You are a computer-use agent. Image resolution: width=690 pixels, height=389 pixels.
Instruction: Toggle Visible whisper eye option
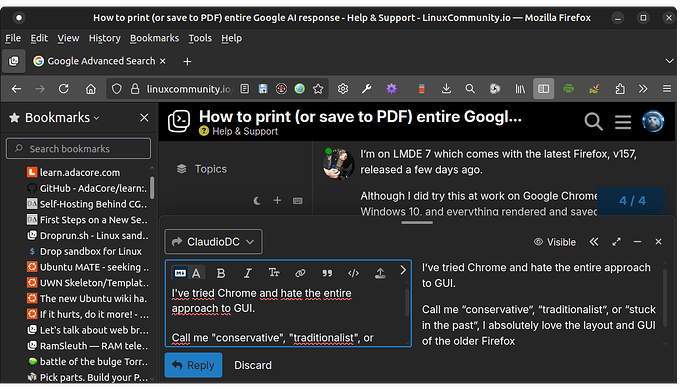coord(554,242)
